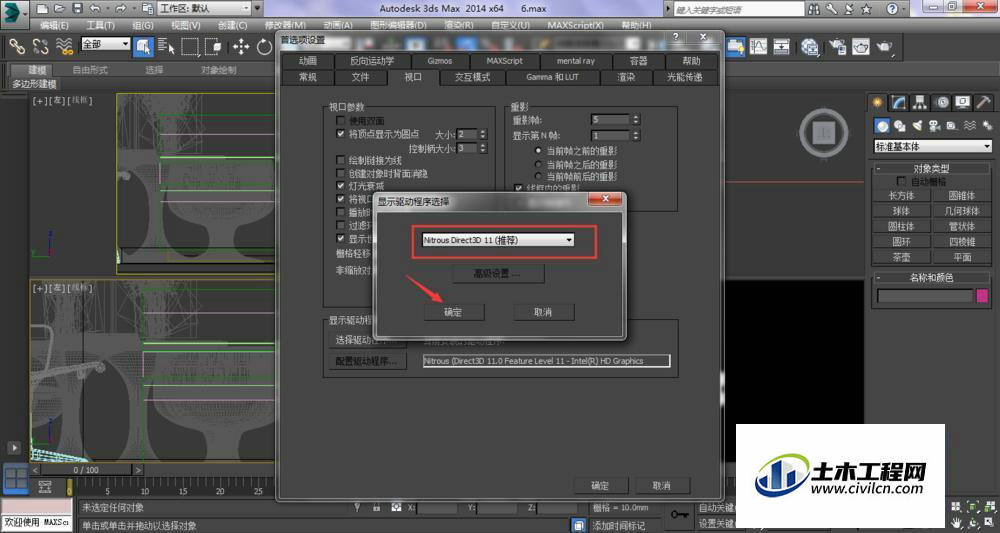The width and height of the screenshot is (1000, 533).
Task: Open Select by Name list icon
Action: coord(166,47)
